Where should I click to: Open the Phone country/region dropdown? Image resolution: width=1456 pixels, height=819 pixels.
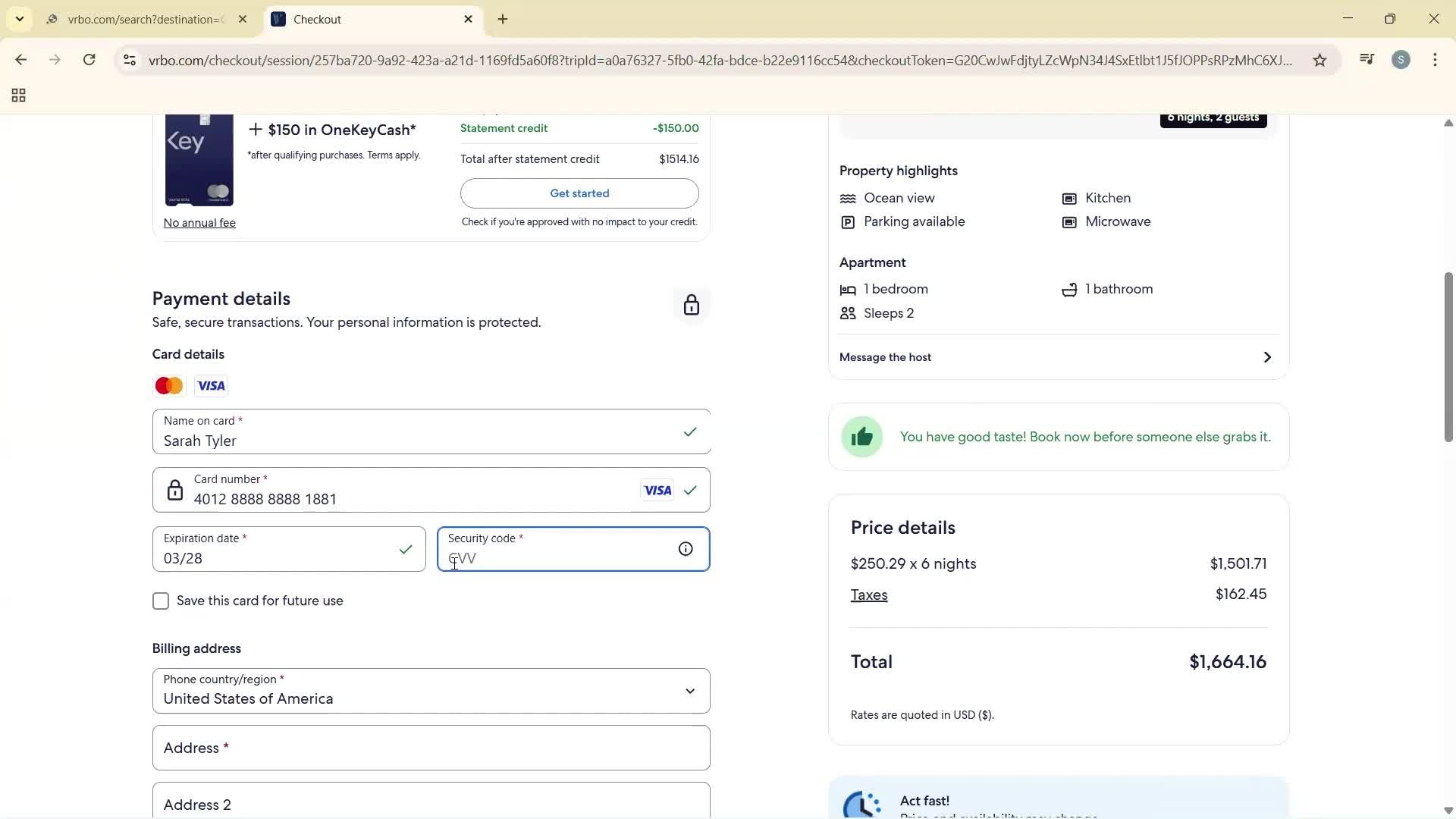[690, 690]
